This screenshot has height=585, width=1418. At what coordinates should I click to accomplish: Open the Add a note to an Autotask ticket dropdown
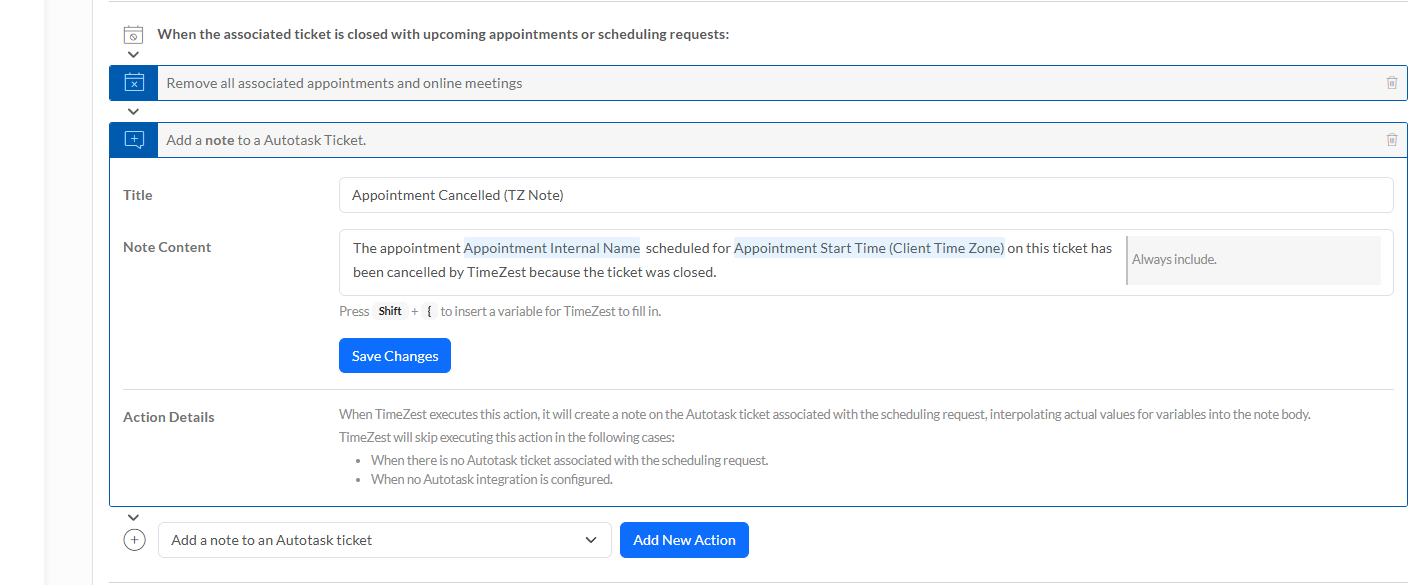tap(384, 540)
